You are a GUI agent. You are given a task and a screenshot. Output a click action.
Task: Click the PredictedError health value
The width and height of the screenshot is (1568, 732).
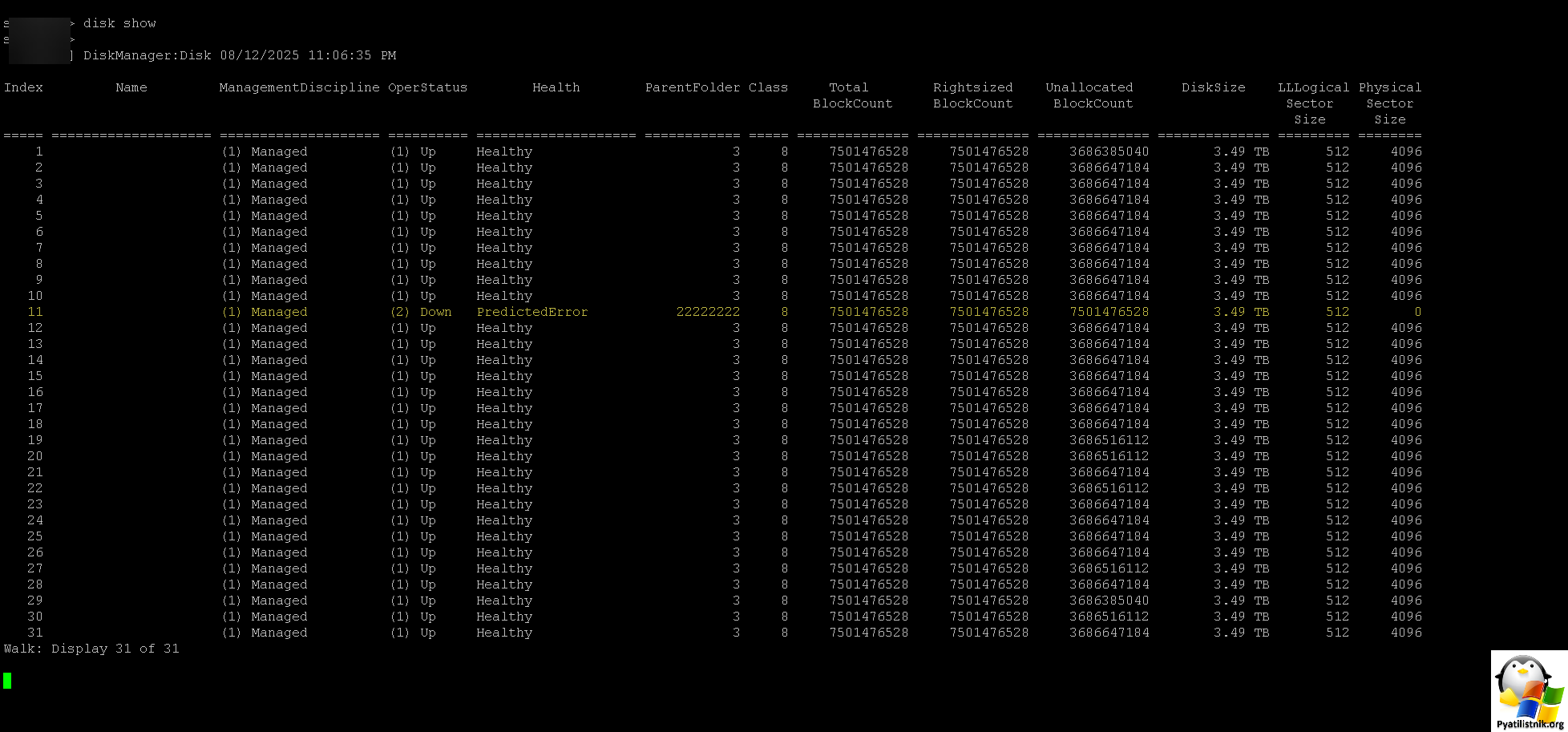tap(532, 312)
